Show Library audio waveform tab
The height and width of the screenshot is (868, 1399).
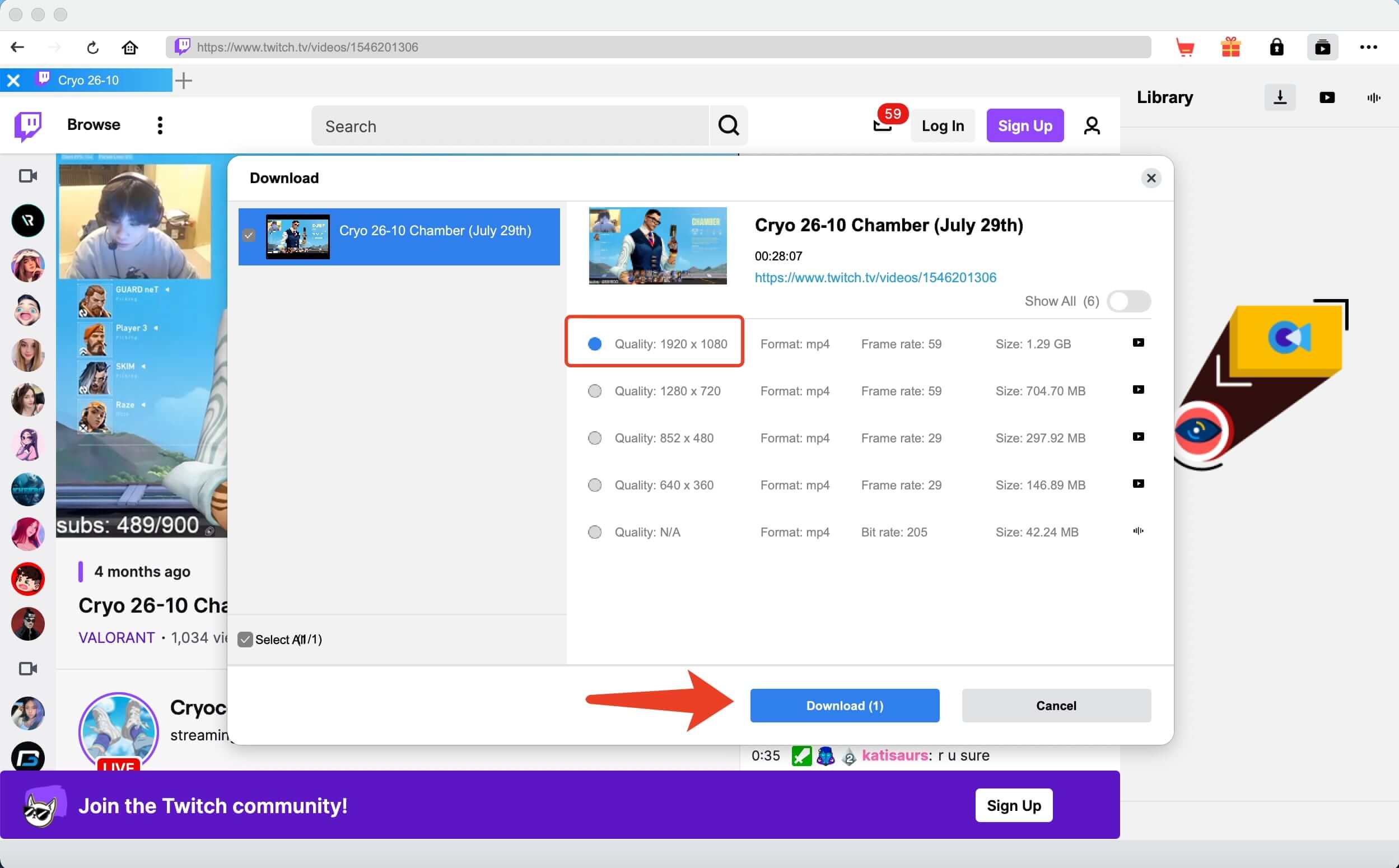click(x=1373, y=97)
